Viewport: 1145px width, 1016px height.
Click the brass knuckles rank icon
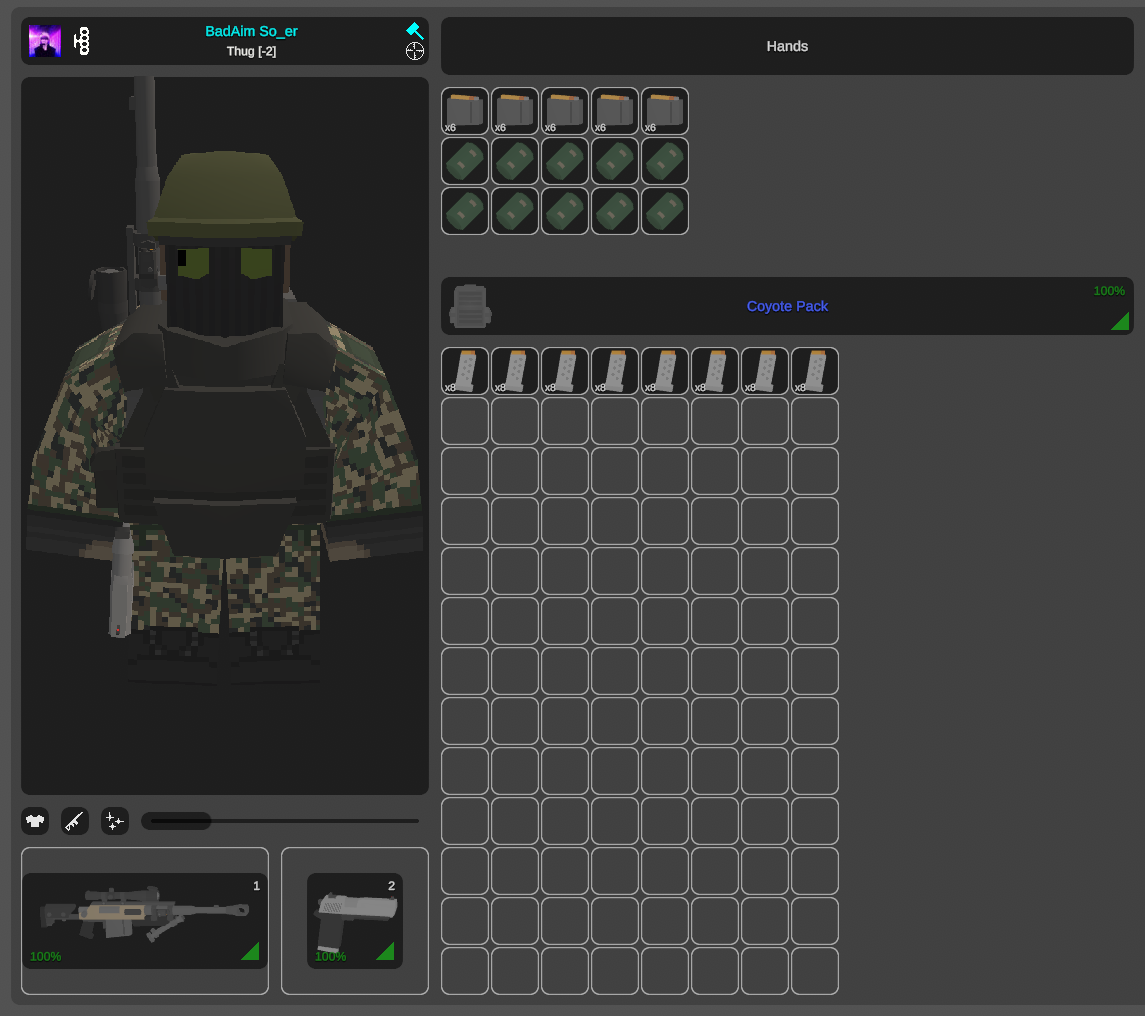[83, 41]
